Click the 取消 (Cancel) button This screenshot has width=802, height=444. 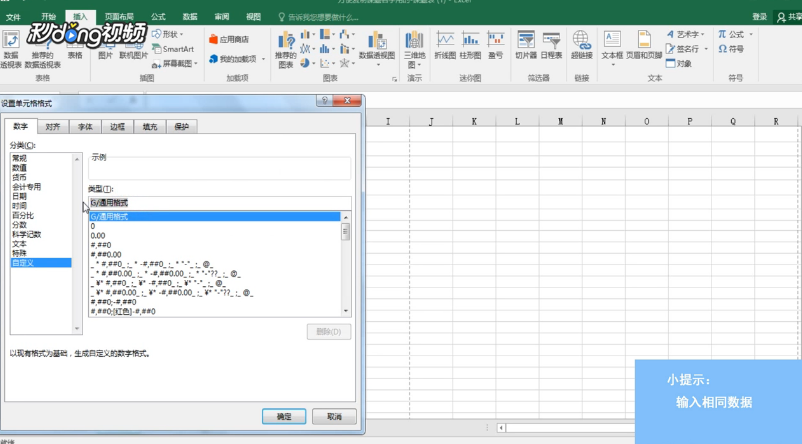pyautogui.click(x=334, y=416)
